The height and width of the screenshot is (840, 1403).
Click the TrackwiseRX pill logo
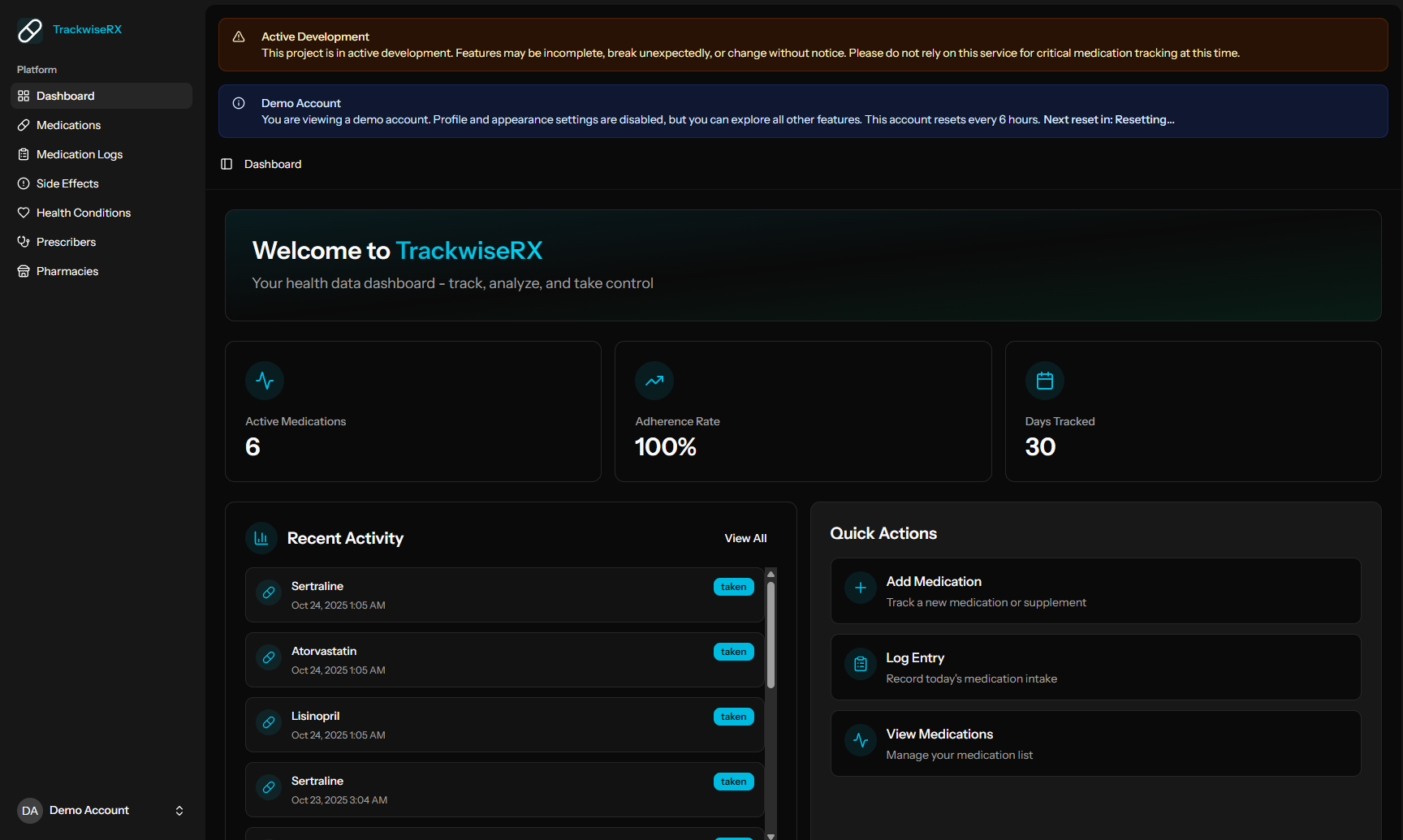(x=29, y=30)
